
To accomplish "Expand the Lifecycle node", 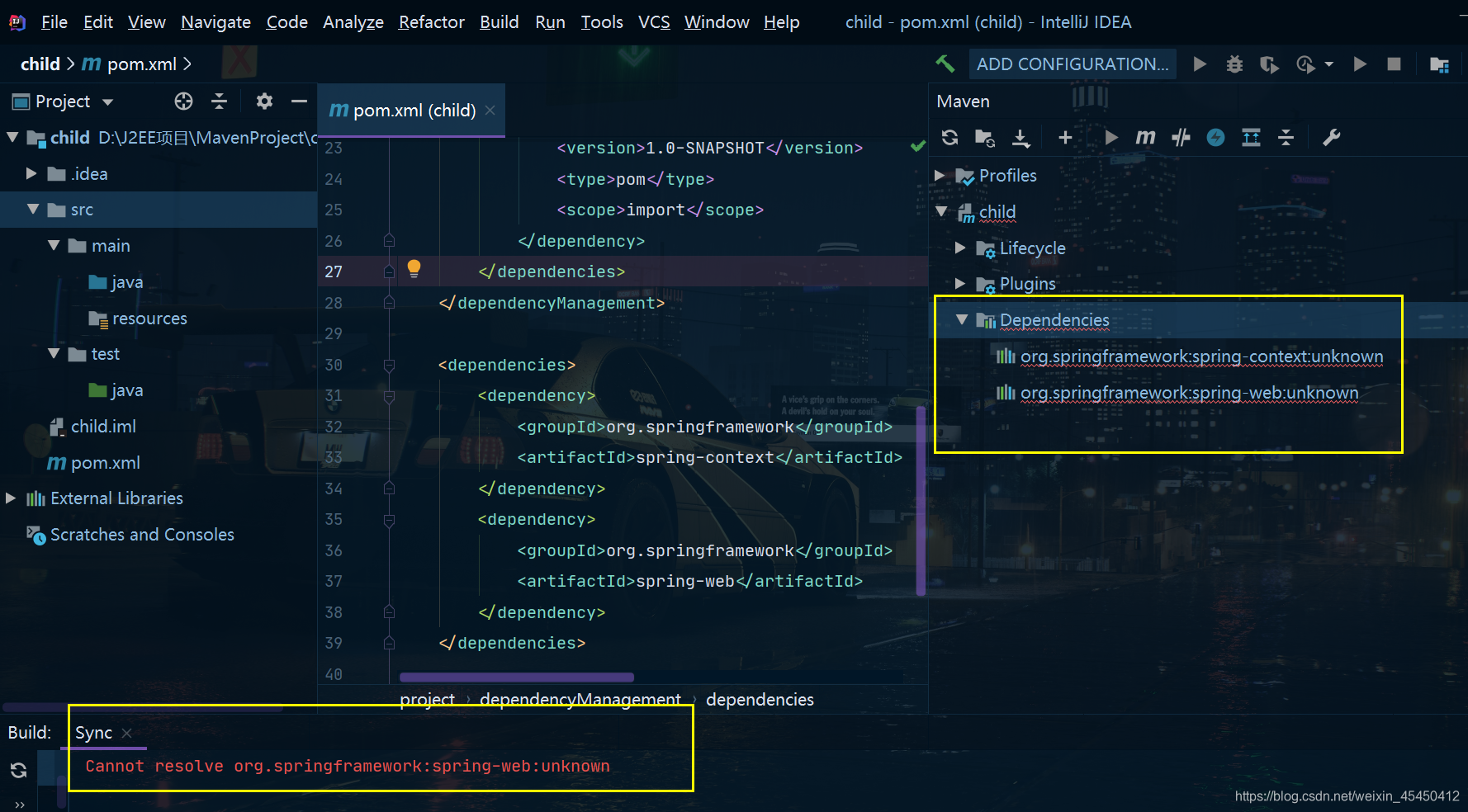I will (x=960, y=248).
